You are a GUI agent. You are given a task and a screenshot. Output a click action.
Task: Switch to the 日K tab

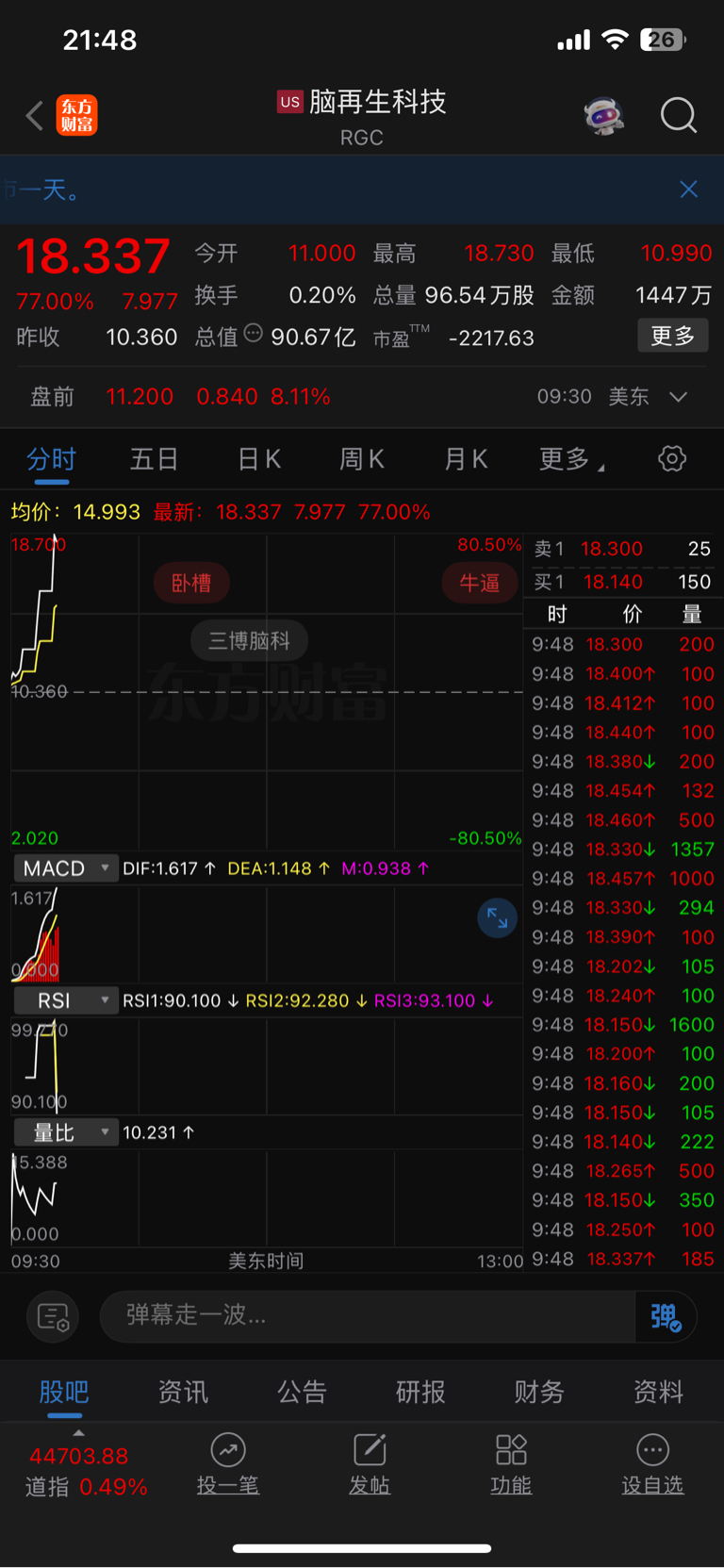[259, 459]
